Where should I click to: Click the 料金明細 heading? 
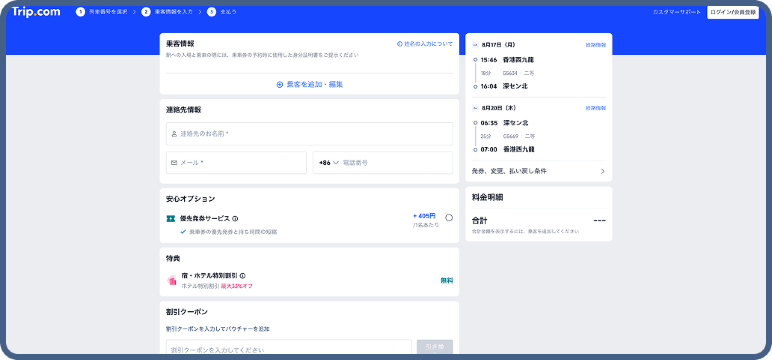487,197
